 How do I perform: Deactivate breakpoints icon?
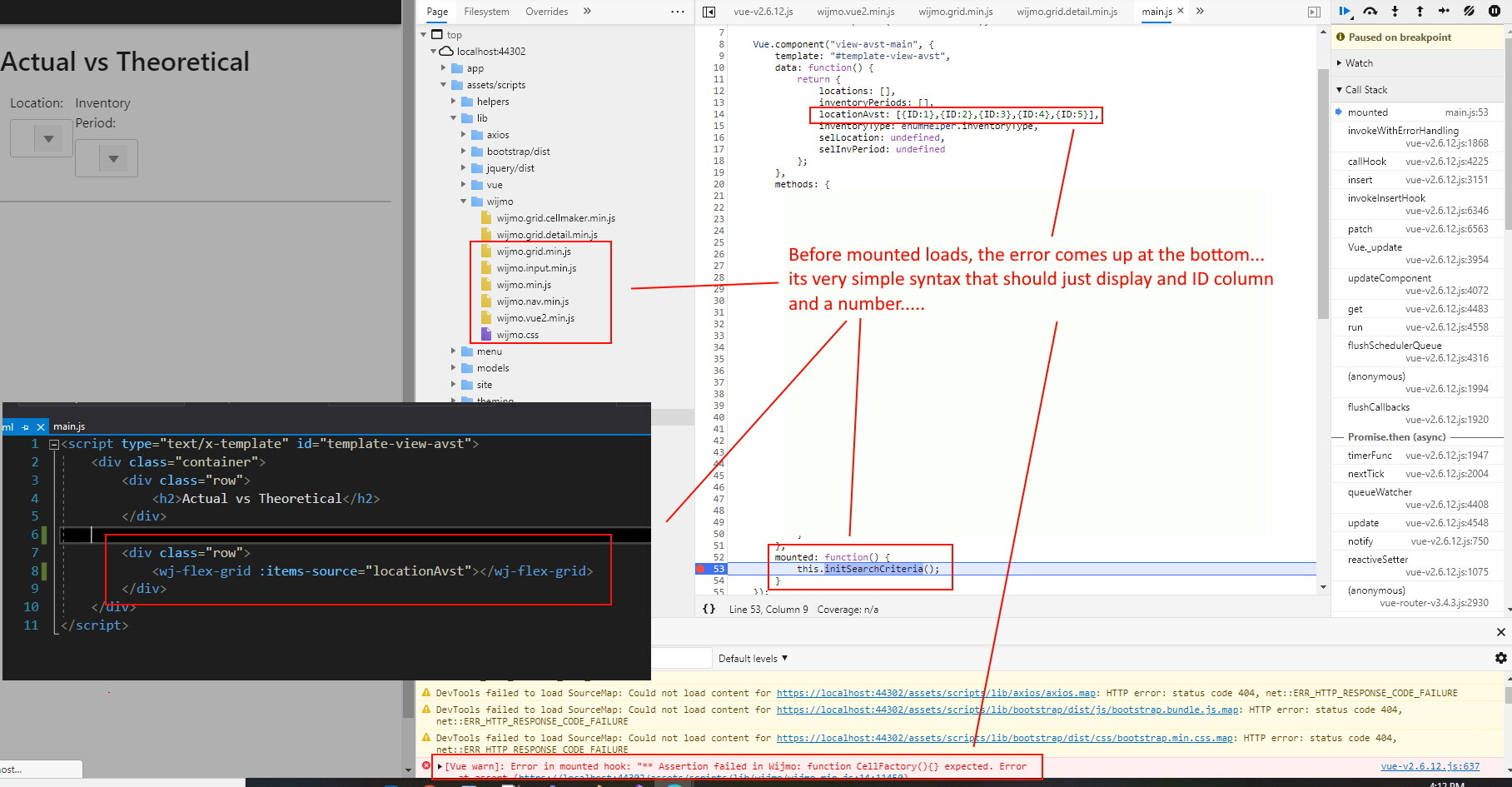pyautogui.click(x=1470, y=11)
